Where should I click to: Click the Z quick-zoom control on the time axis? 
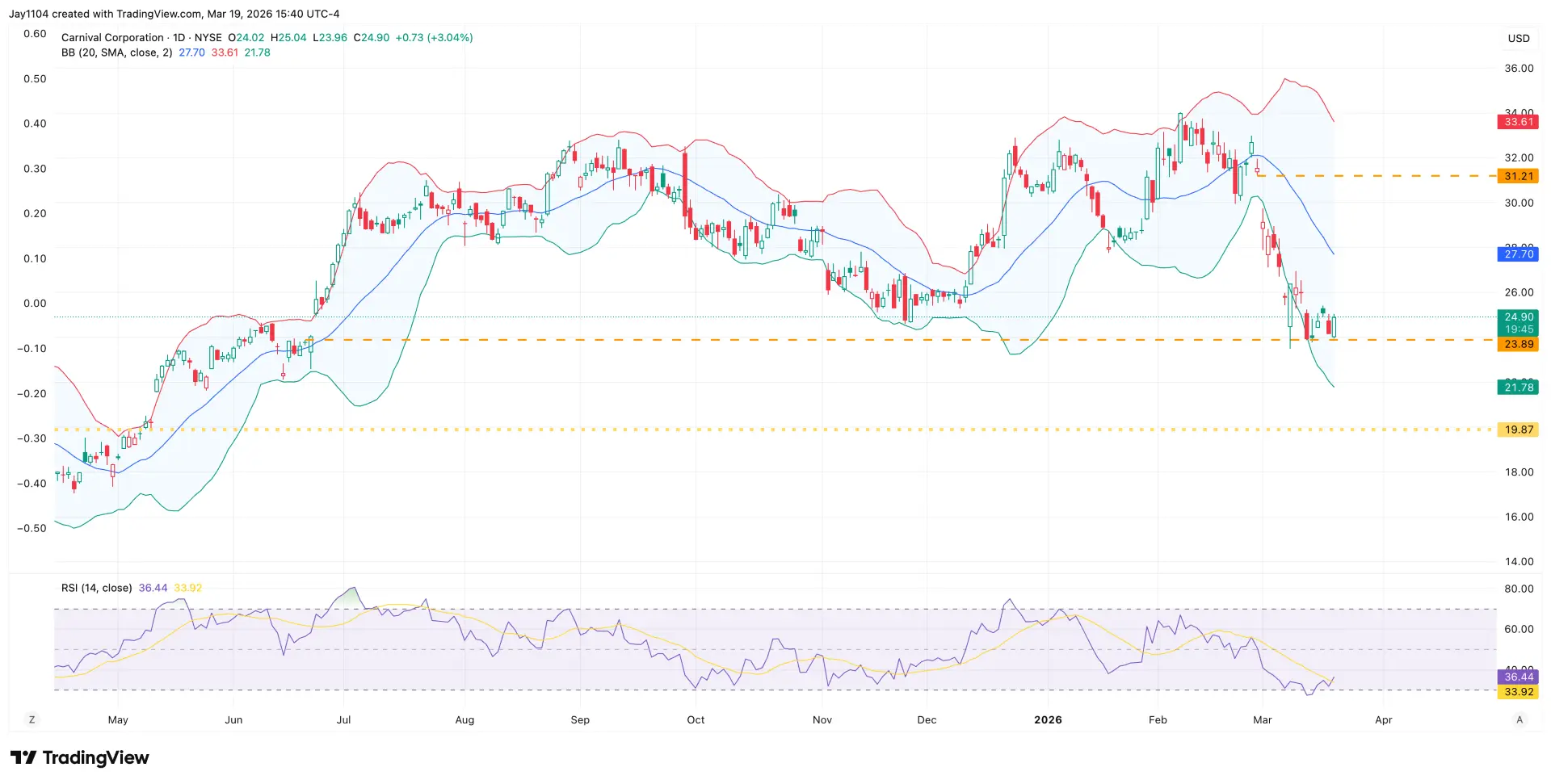pyautogui.click(x=32, y=719)
